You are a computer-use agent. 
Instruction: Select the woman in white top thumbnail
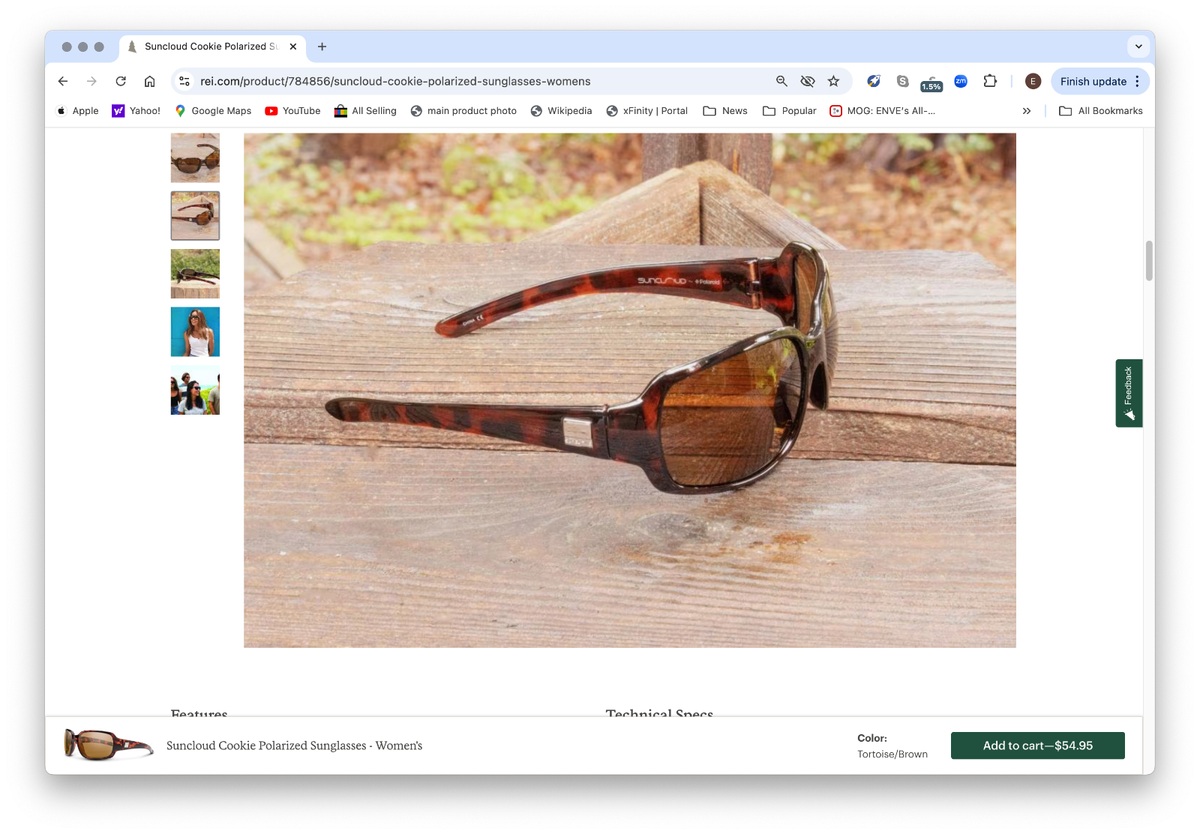click(195, 332)
